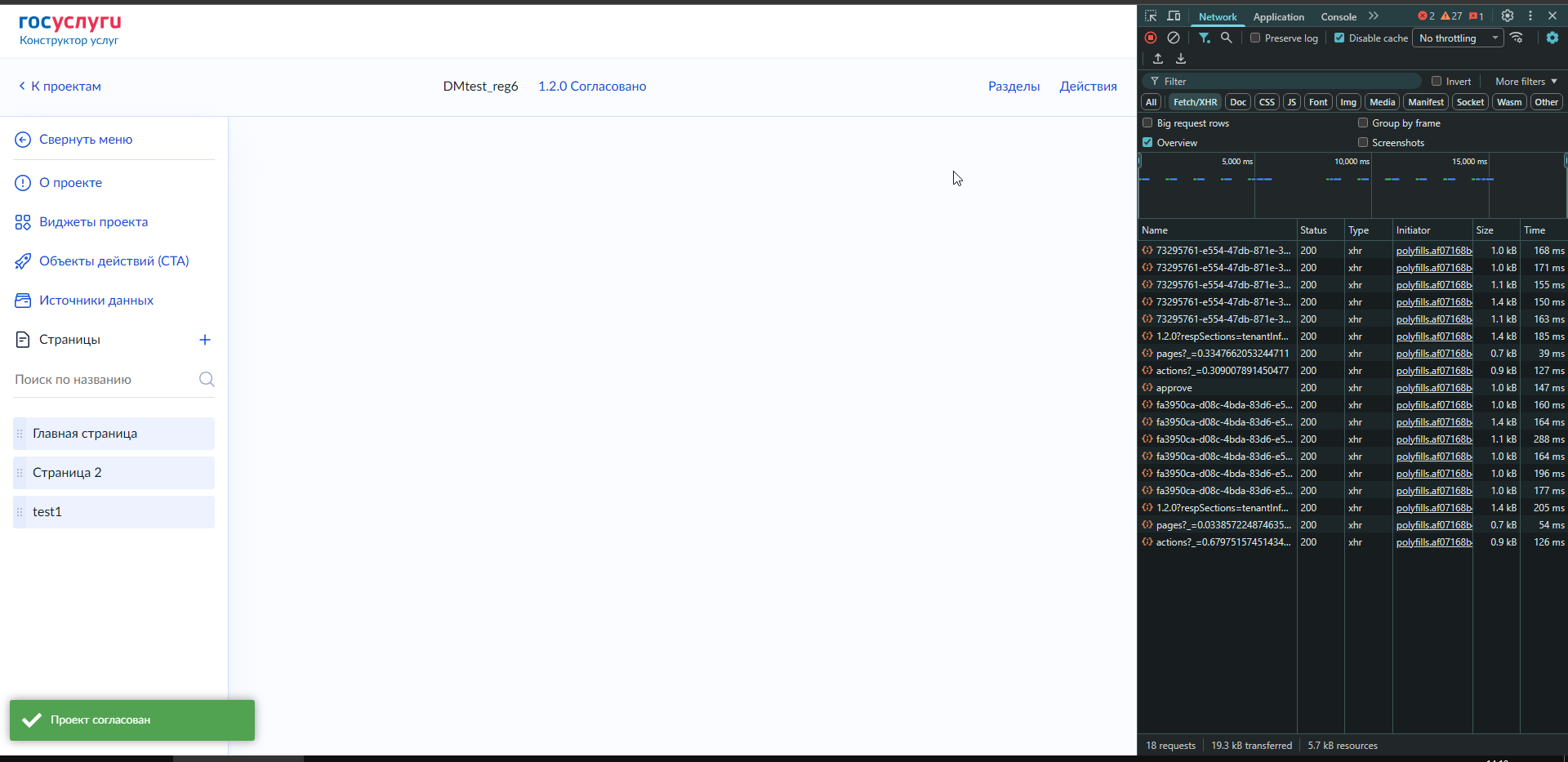The height and width of the screenshot is (762, 1568).
Task: Filter requests by Socket type
Action: pyautogui.click(x=1470, y=102)
